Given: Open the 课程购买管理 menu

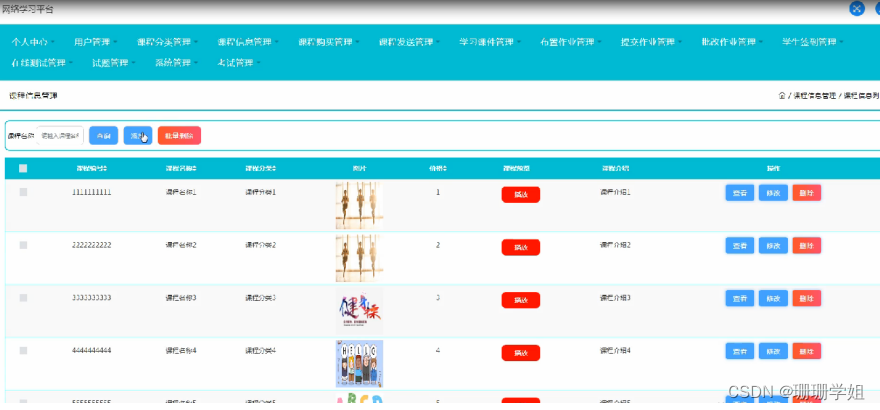Looking at the screenshot, I should click(329, 42).
